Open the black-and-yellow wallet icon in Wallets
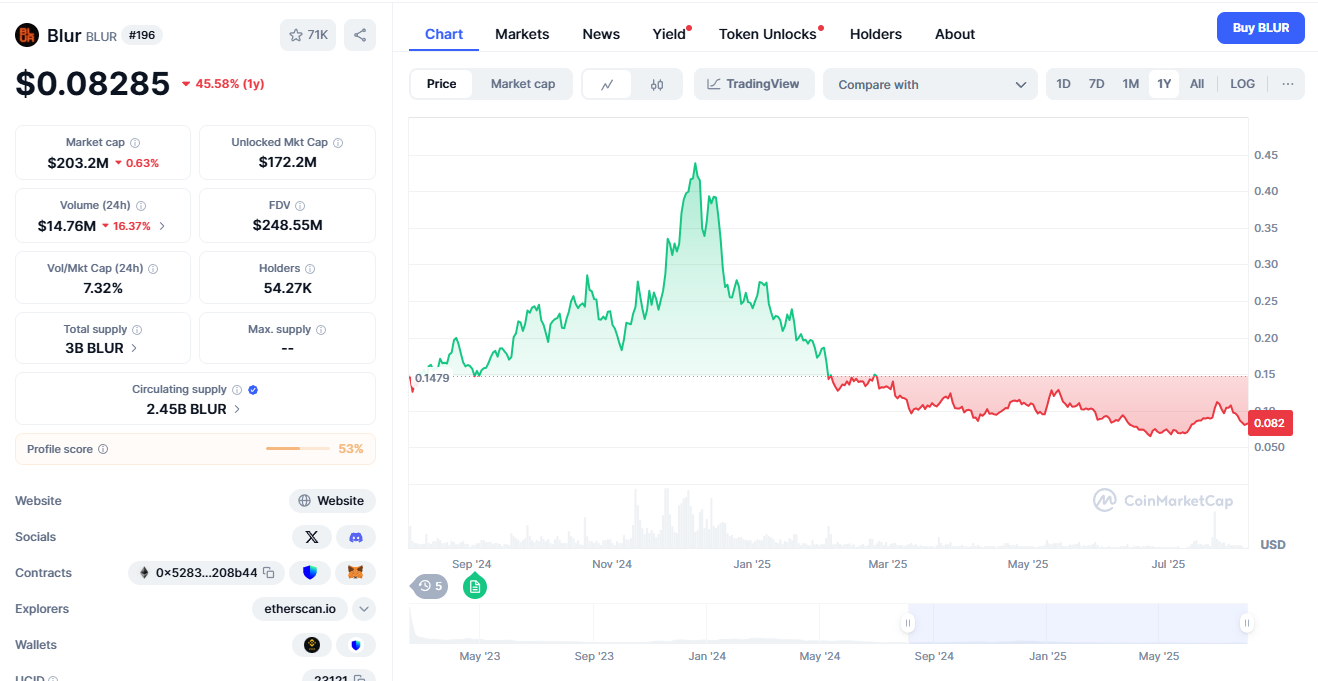Image resolution: width=1318 pixels, height=681 pixels. point(312,645)
